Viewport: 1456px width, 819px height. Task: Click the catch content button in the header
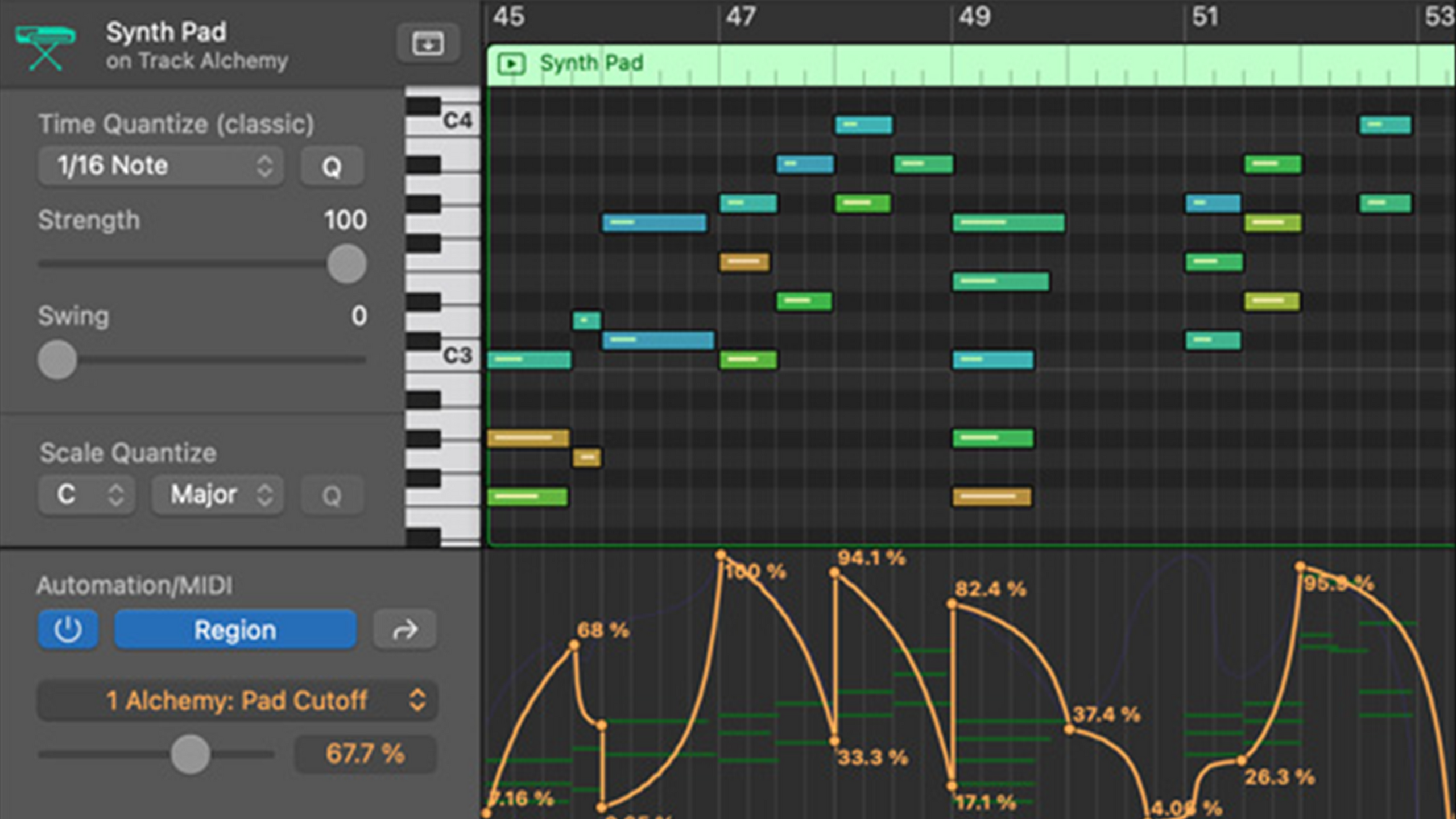point(428,43)
